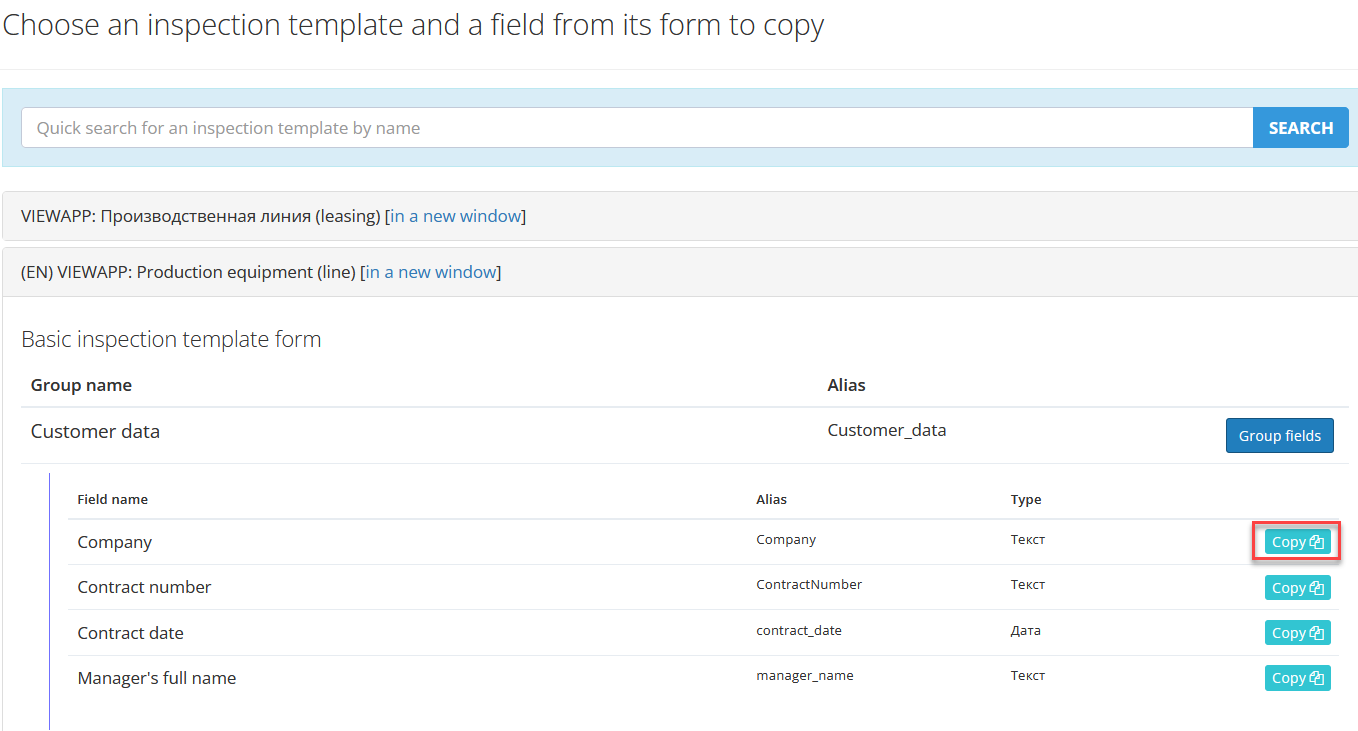
Task: Click the Customer_data alias text
Action: (x=887, y=431)
